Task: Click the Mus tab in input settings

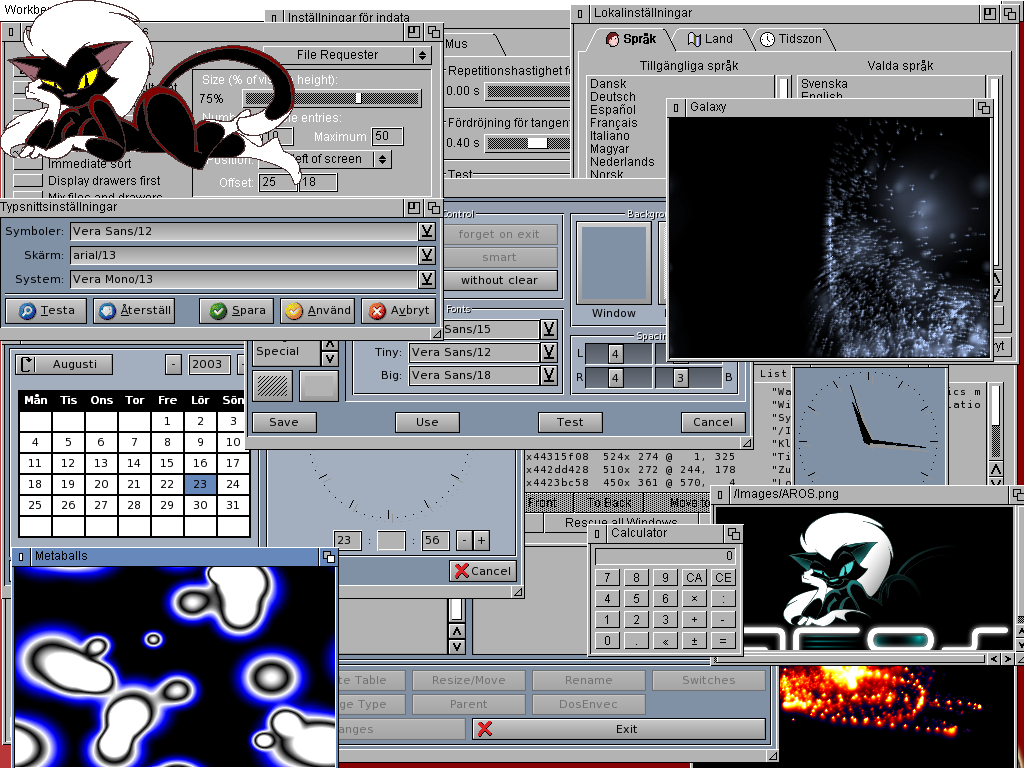Action: (456, 44)
